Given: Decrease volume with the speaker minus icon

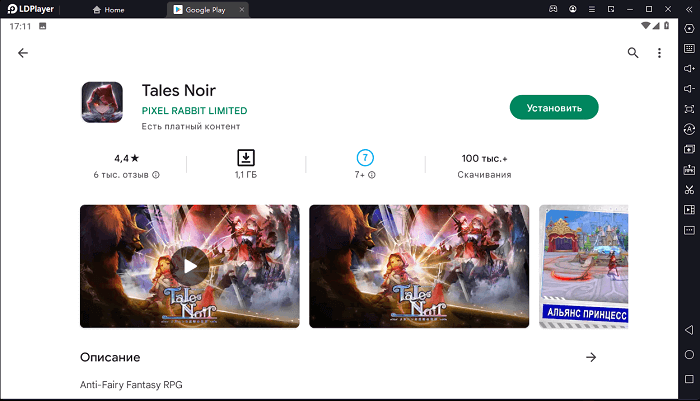Looking at the screenshot, I should 689,89.
